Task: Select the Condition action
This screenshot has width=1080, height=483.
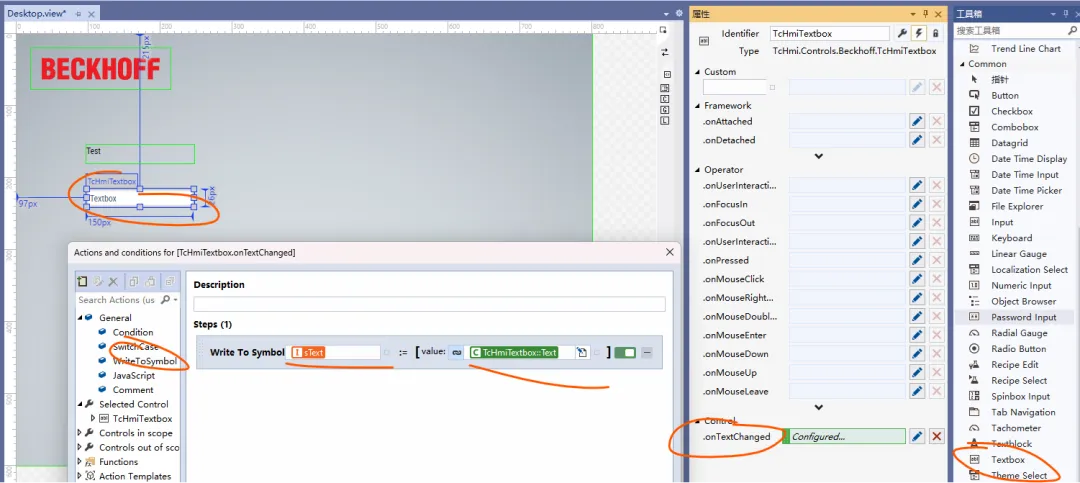Action: point(133,332)
